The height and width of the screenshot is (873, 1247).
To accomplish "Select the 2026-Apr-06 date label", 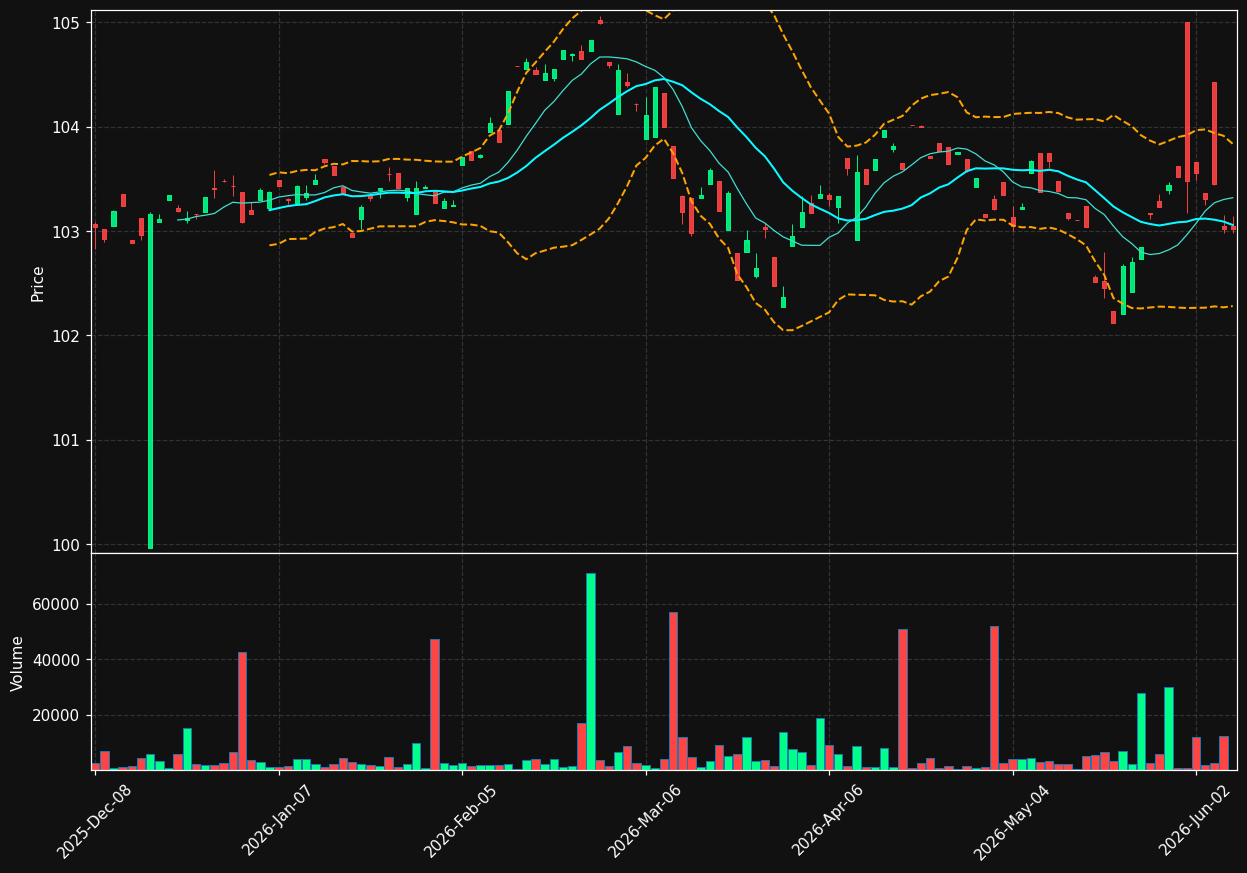I will [x=829, y=820].
